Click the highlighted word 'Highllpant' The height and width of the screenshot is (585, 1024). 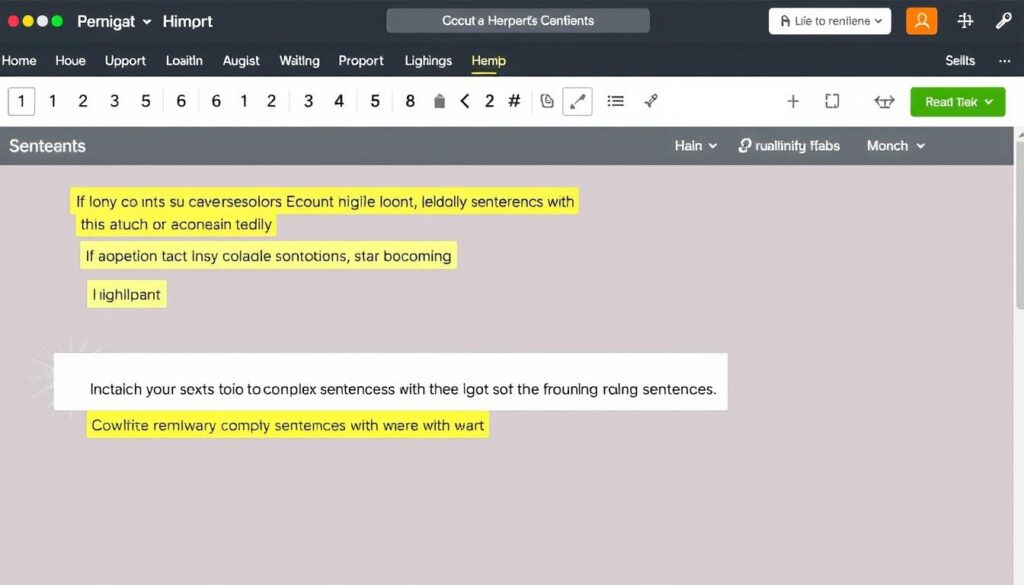pos(127,294)
